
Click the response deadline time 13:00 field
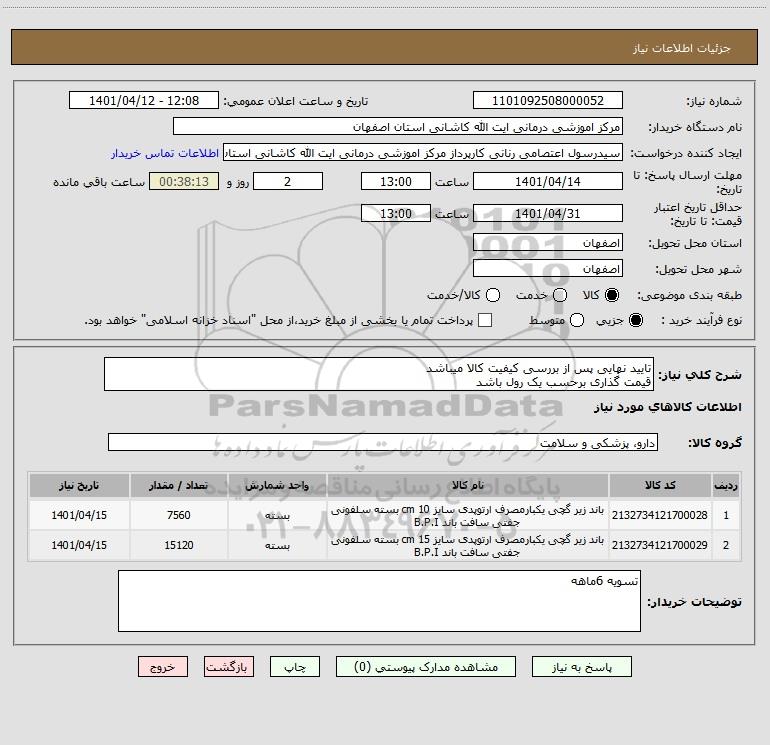(396, 181)
